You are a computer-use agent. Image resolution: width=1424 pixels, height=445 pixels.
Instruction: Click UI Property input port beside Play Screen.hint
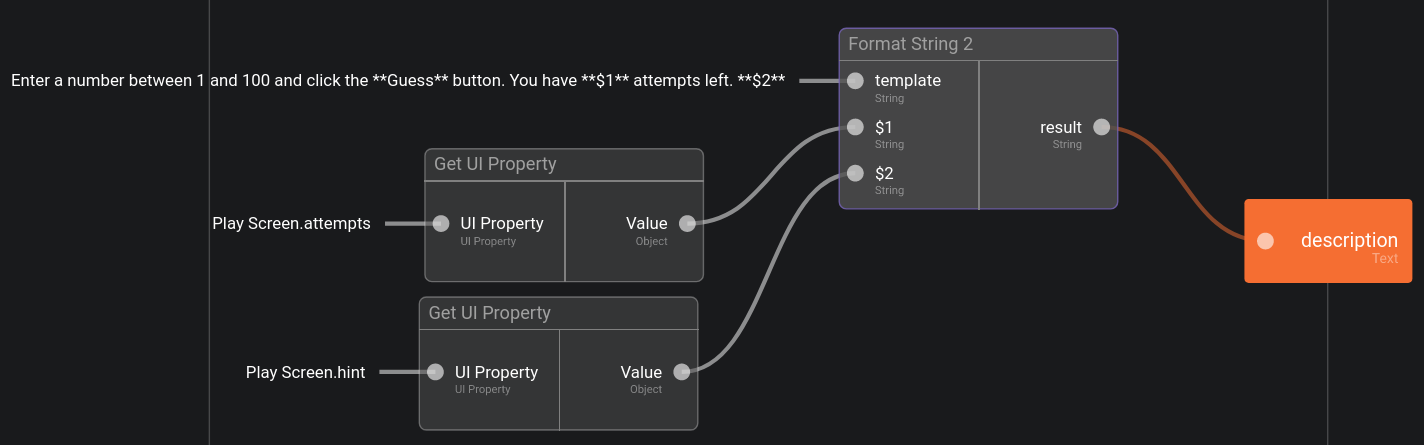point(435,372)
